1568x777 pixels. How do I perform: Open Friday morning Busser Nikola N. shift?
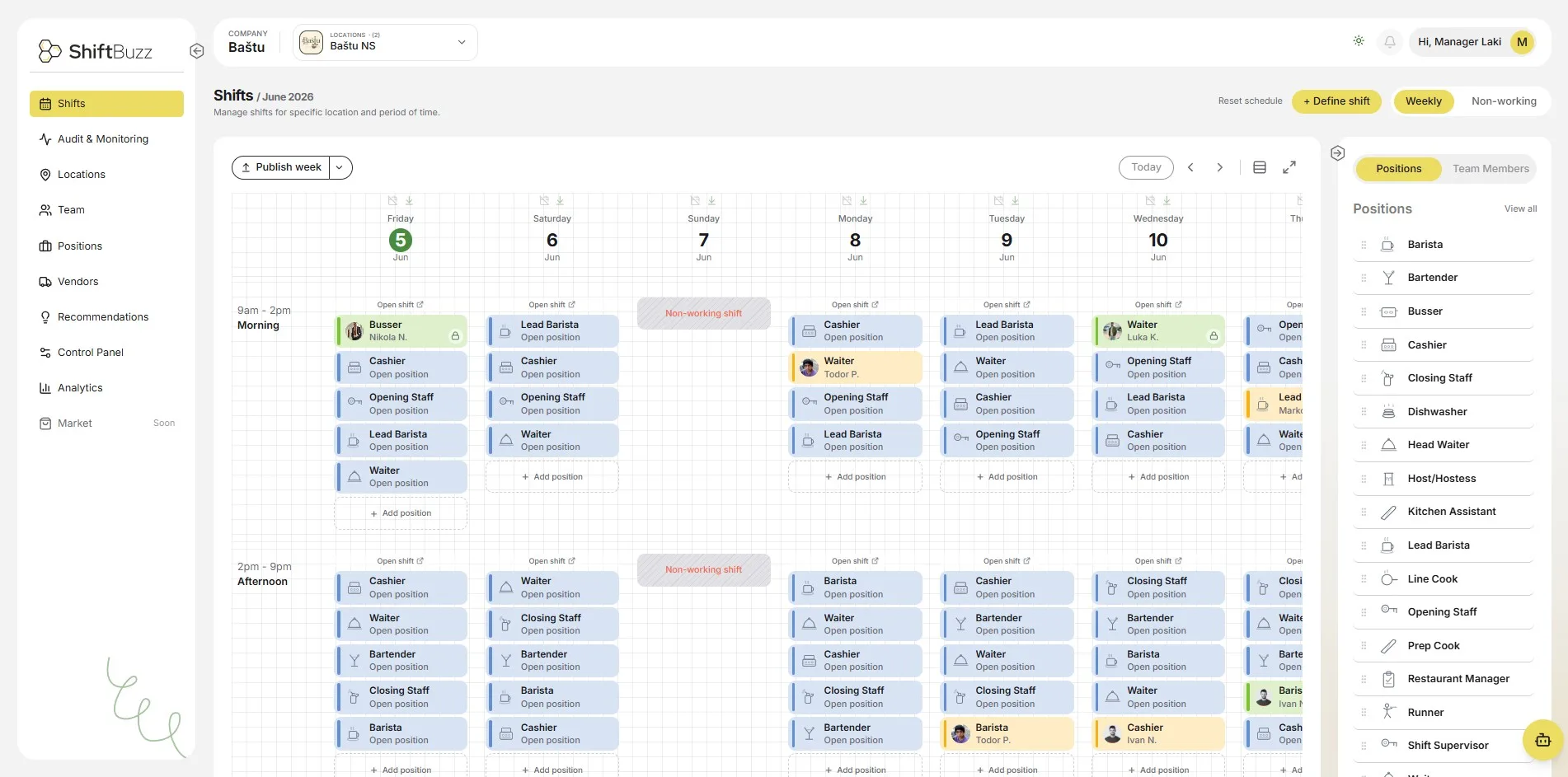coord(401,331)
